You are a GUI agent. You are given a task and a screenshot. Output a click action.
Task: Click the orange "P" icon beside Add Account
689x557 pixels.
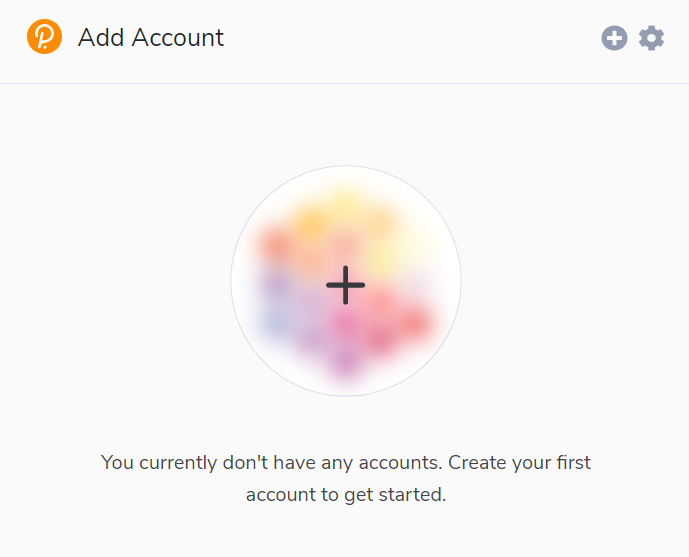point(44,36)
